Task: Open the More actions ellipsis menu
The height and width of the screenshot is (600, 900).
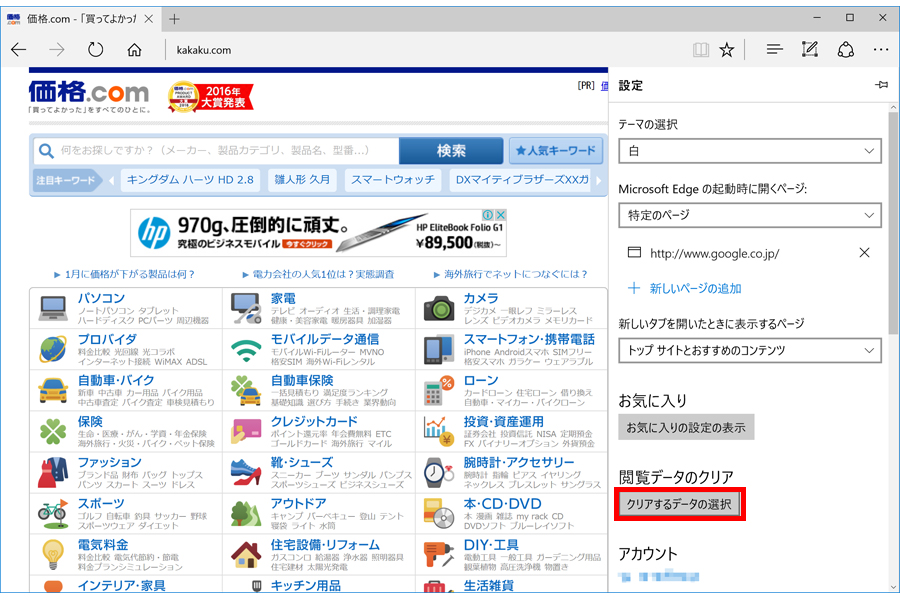Action: click(x=880, y=50)
